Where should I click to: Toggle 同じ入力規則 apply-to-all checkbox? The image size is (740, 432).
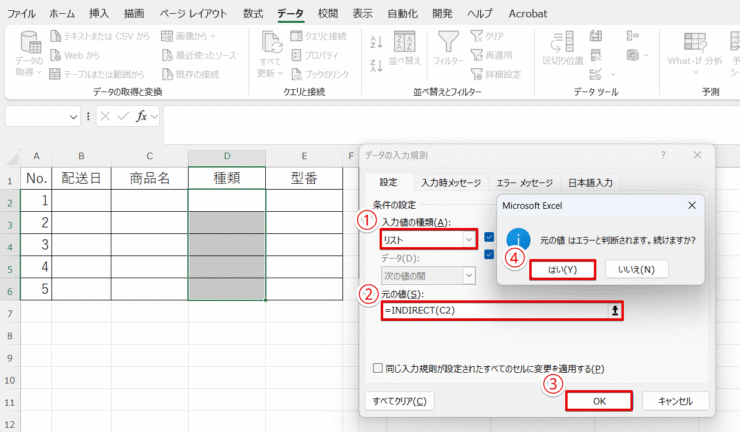point(378,368)
